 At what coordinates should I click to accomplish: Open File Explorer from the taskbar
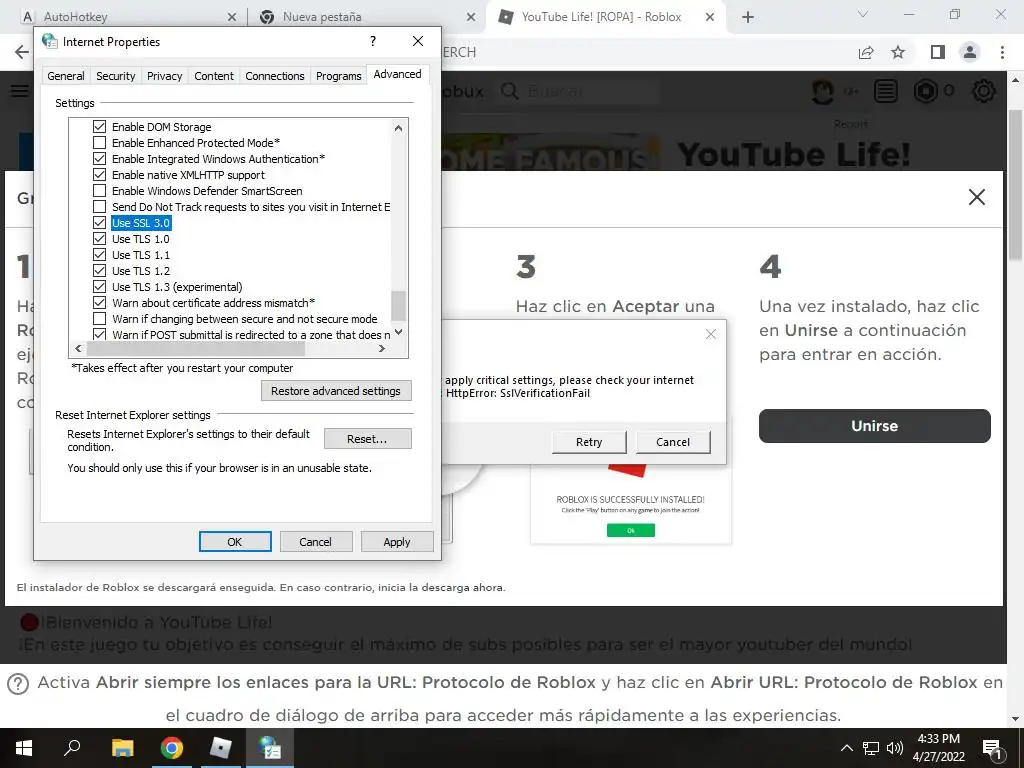122,748
